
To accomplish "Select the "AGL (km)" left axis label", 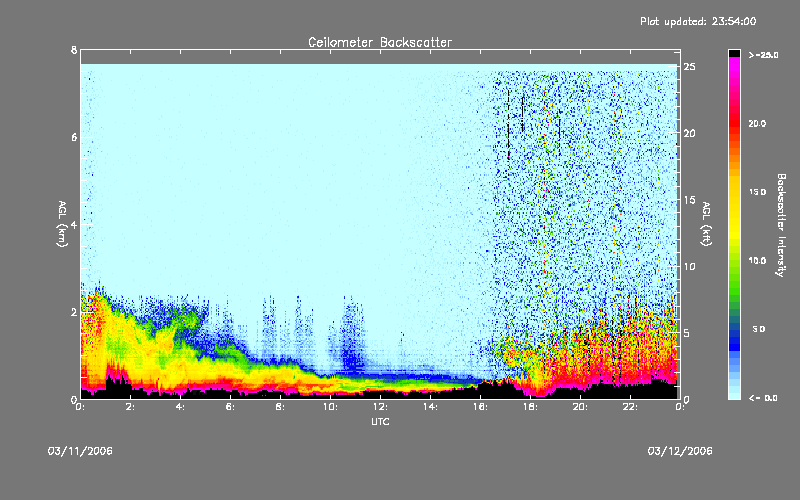I will click(62, 223).
